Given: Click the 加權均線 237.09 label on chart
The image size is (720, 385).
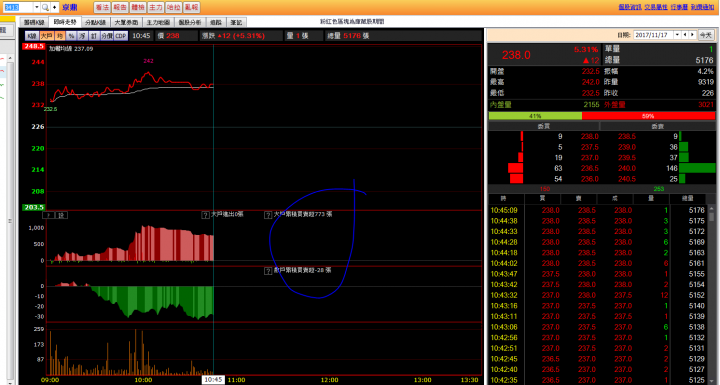Looking at the screenshot, I should [71, 49].
